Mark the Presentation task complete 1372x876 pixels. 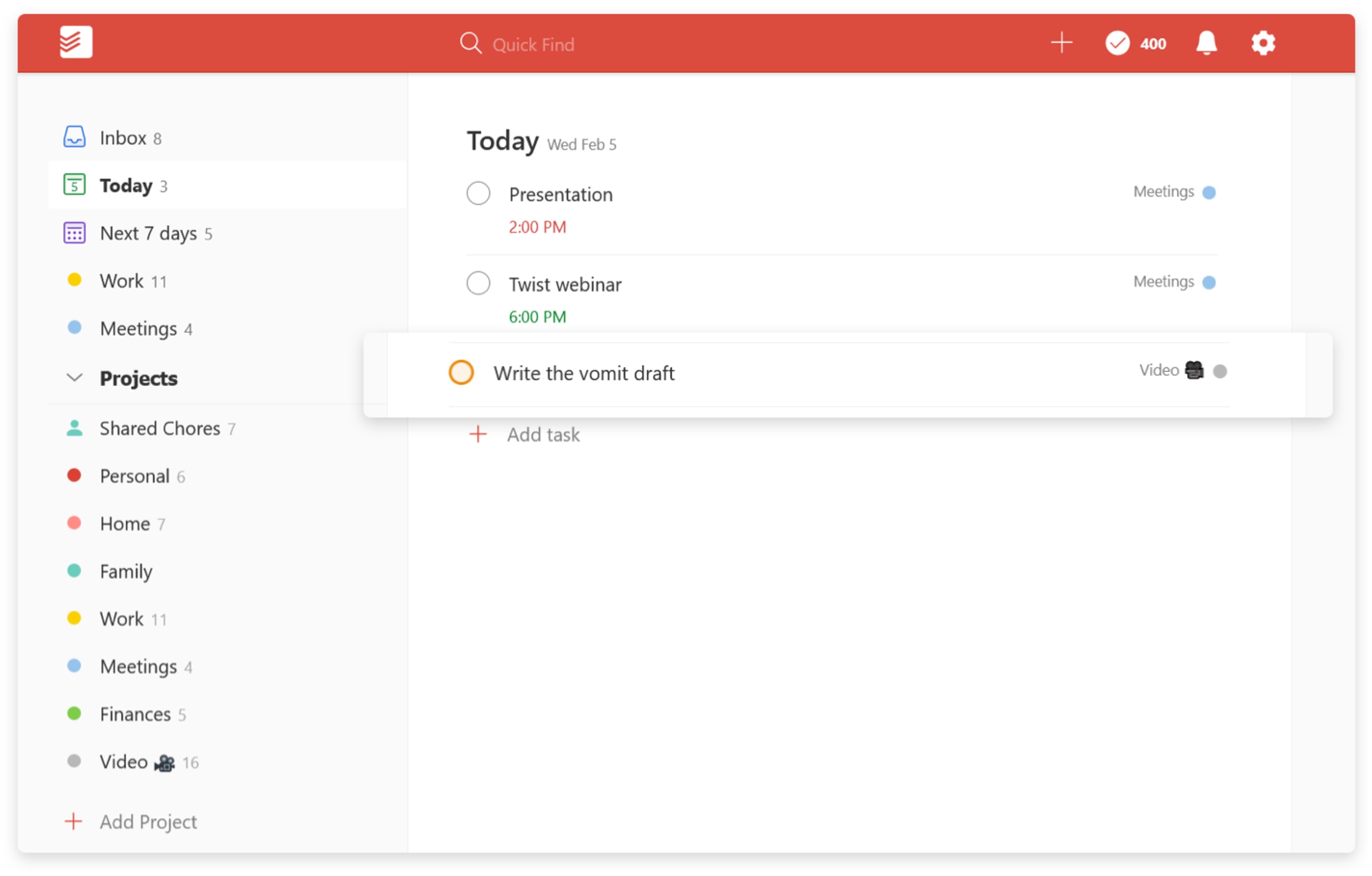coord(478,193)
